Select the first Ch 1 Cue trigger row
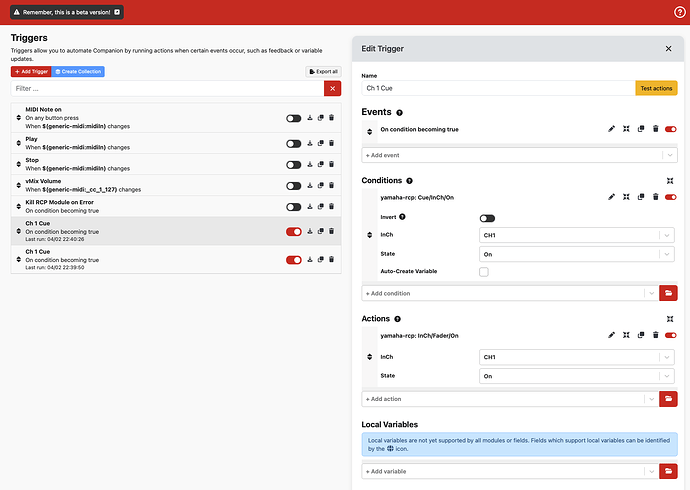The image size is (690, 490). click(150, 231)
